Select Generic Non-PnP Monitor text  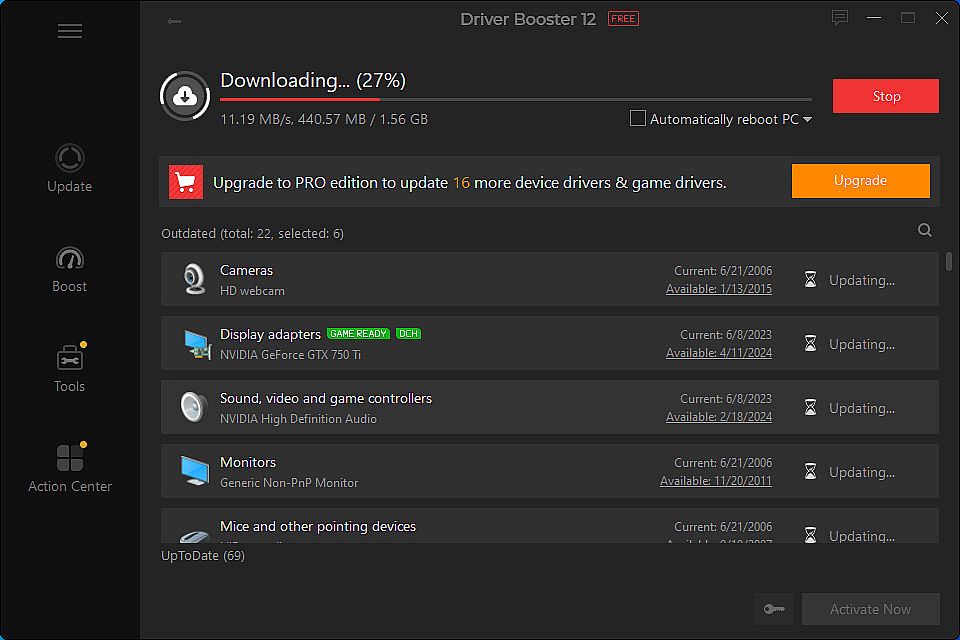289,483
